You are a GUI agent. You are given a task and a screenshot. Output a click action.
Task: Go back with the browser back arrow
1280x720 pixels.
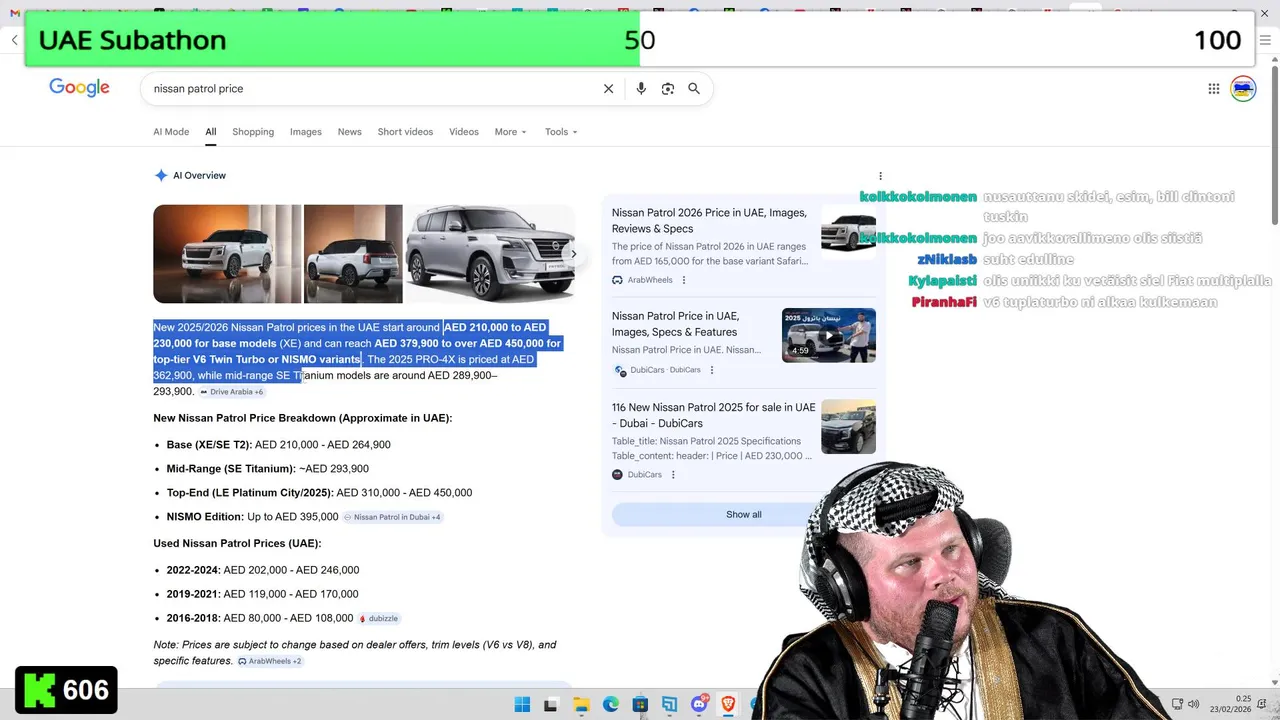(x=14, y=40)
